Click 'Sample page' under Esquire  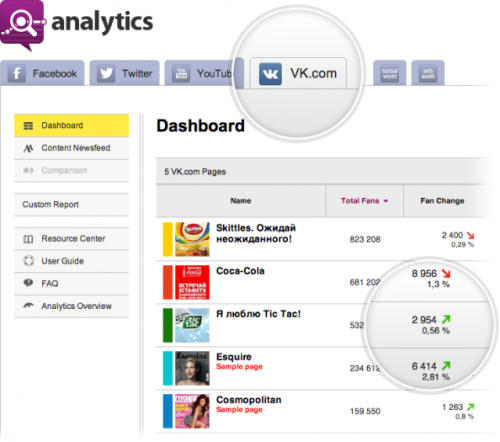[x=239, y=367]
